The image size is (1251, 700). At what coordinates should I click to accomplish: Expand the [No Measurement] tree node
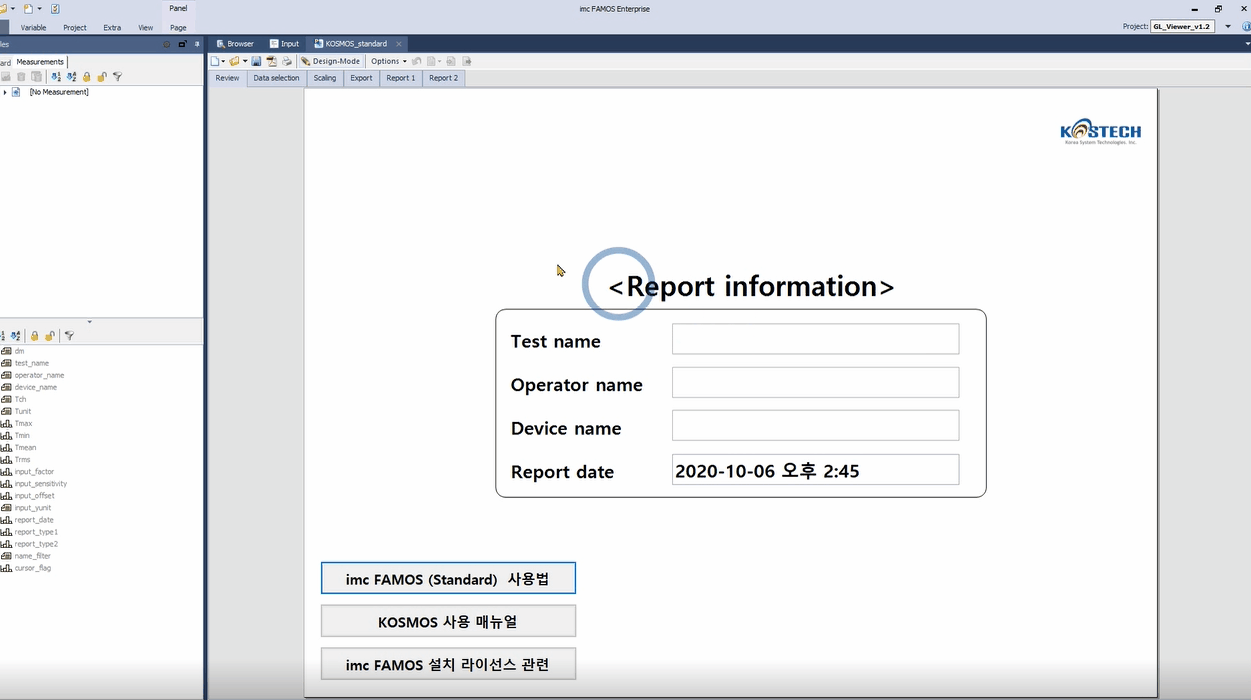tap(5, 92)
